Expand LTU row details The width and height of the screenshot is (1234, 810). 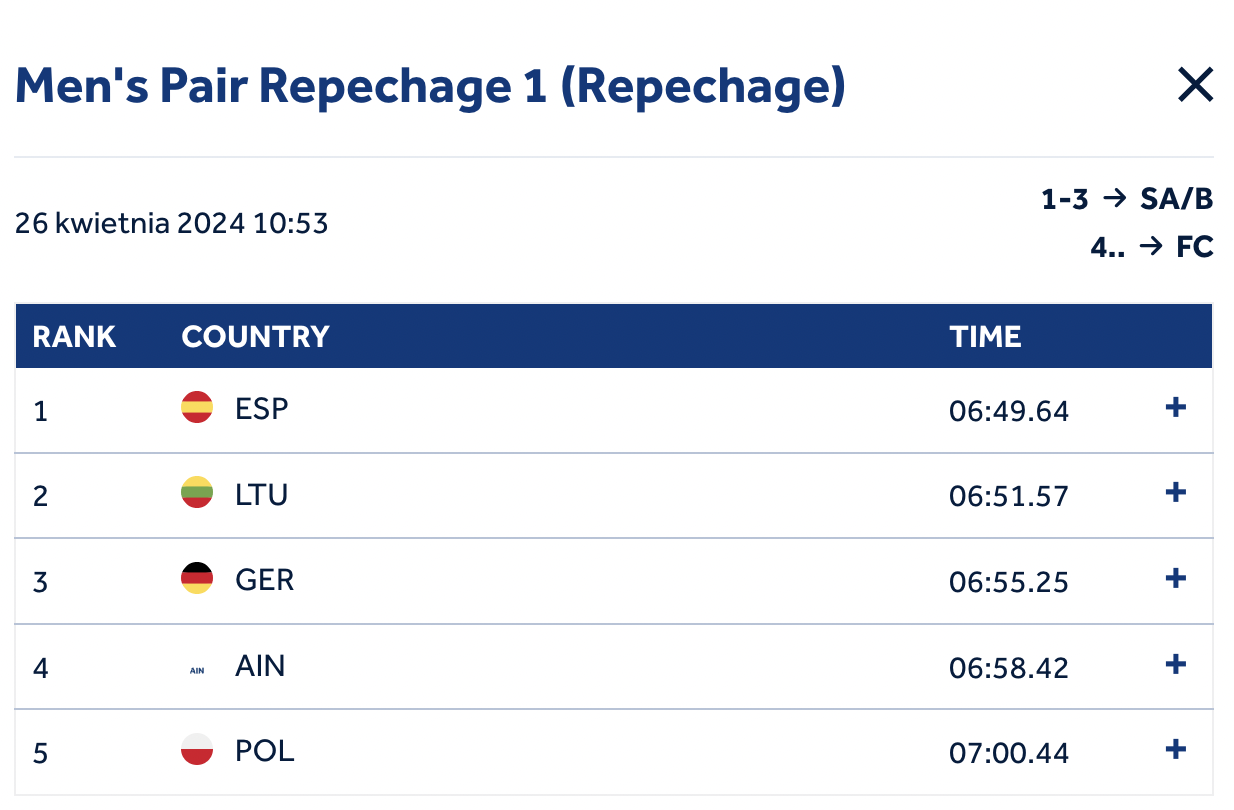point(1176,493)
